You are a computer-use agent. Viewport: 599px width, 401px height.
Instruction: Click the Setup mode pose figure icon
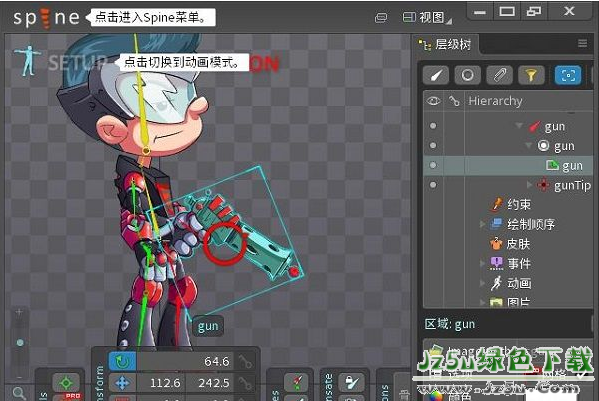point(27,61)
